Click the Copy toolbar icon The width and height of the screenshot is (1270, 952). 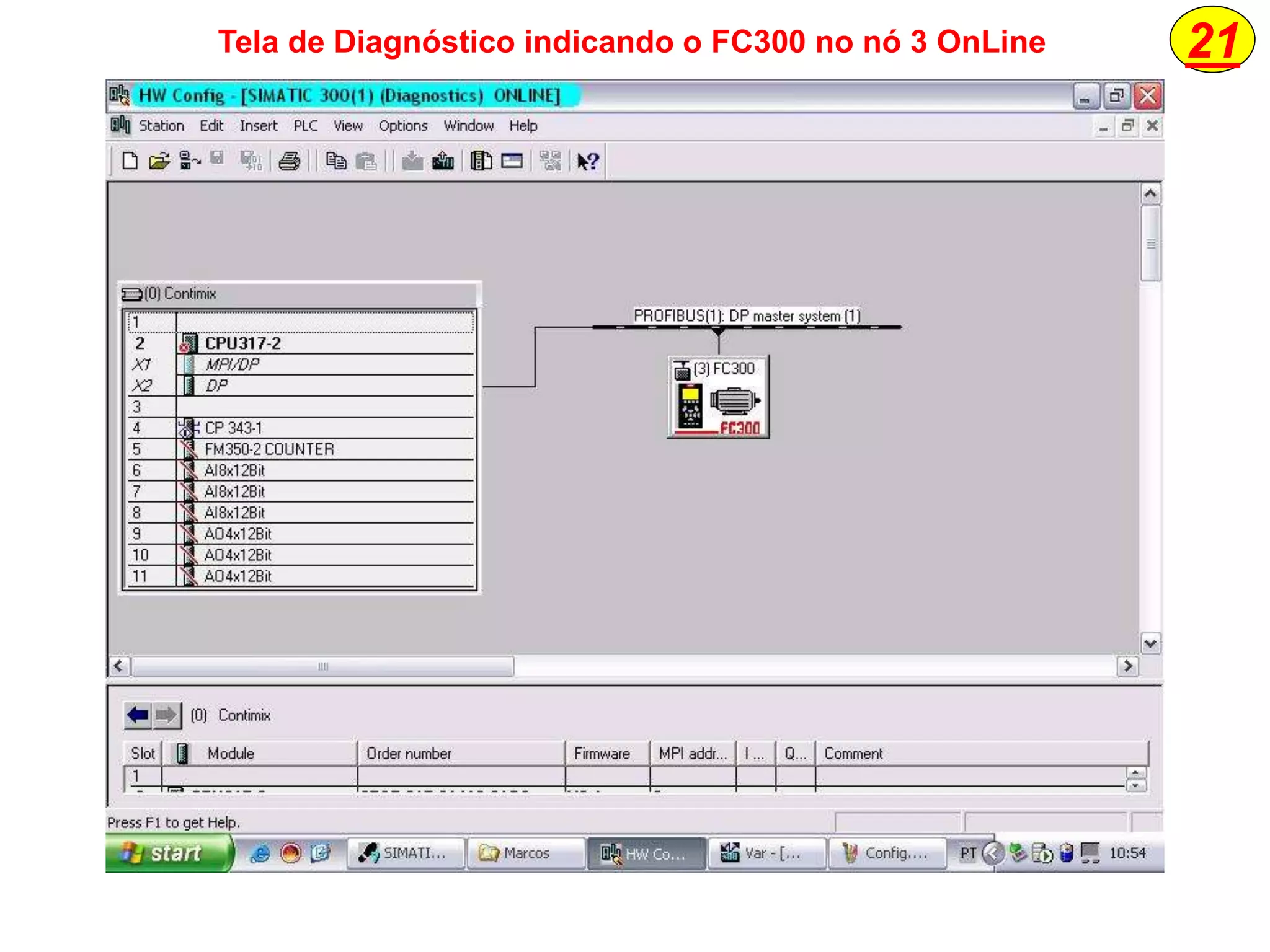click(x=336, y=161)
